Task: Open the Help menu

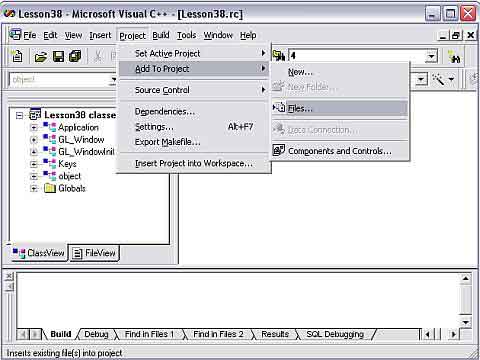Action: coord(248,35)
